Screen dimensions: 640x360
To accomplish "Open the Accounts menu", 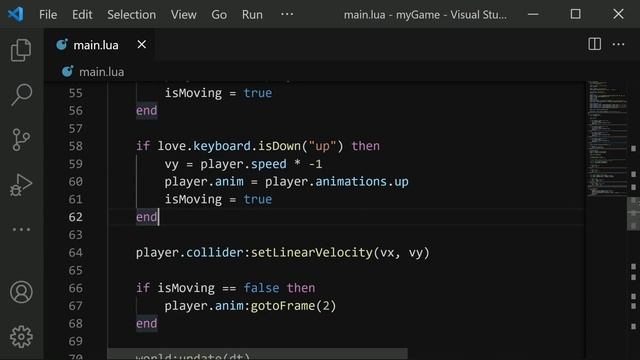I will (x=21, y=292).
